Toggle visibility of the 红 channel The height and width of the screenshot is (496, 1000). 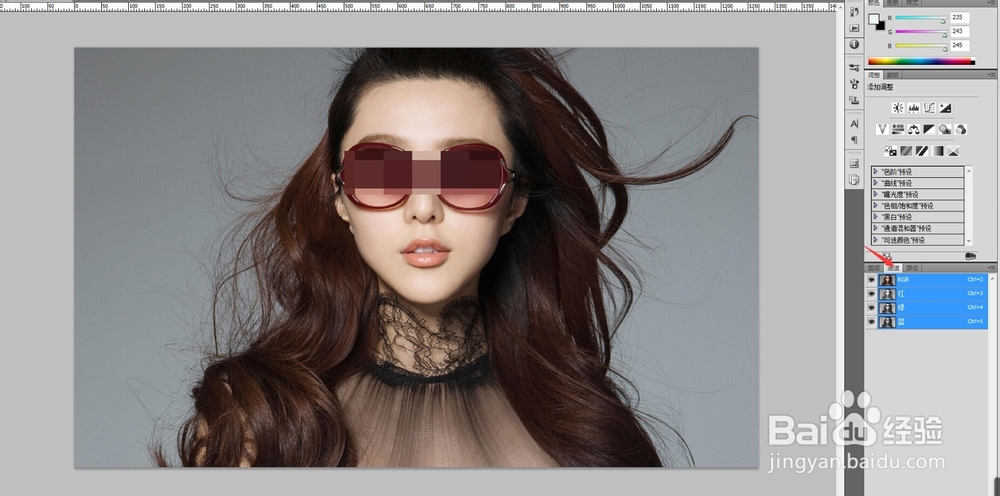click(x=871, y=294)
